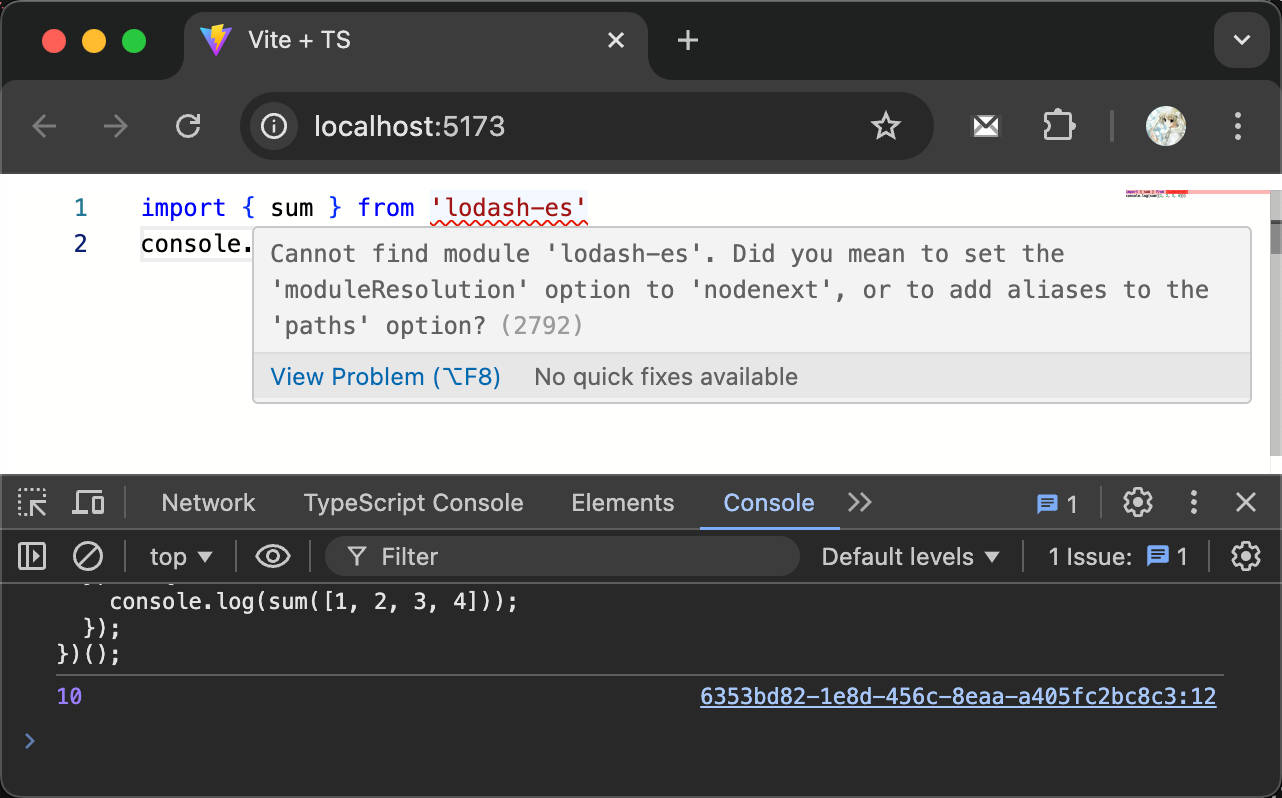The image size is (1282, 798).
Task: Click the browser forward arrow
Action: tap(116, 126)
